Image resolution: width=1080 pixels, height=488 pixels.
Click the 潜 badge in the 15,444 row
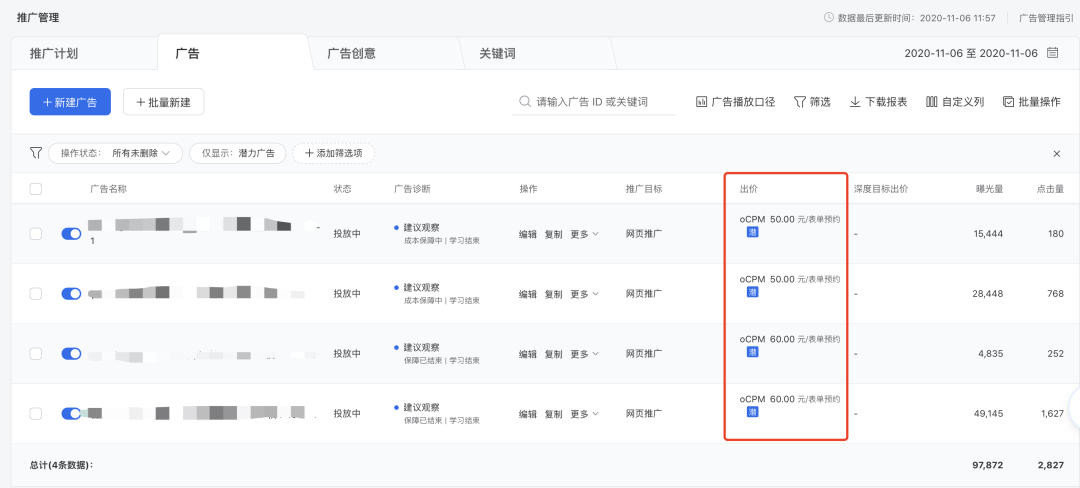(753, 232)
